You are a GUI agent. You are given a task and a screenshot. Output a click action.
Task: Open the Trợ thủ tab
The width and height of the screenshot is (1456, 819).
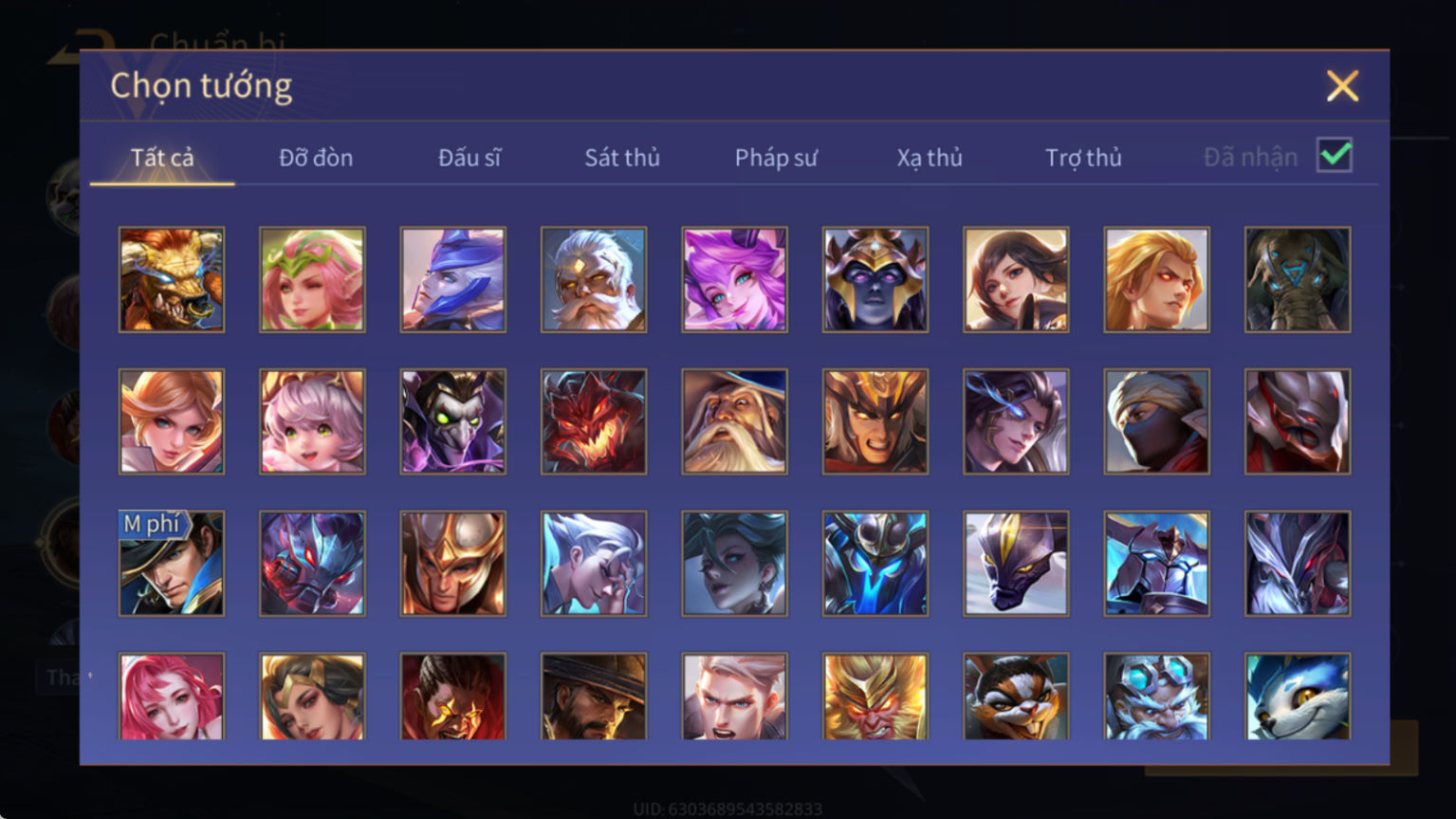point(1083,158)
